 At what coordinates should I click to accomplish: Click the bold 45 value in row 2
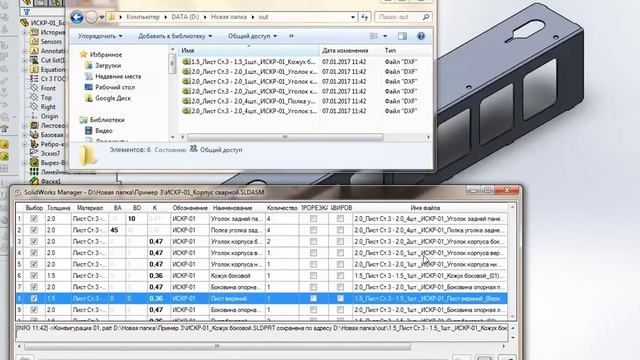(x=114, y=230)
